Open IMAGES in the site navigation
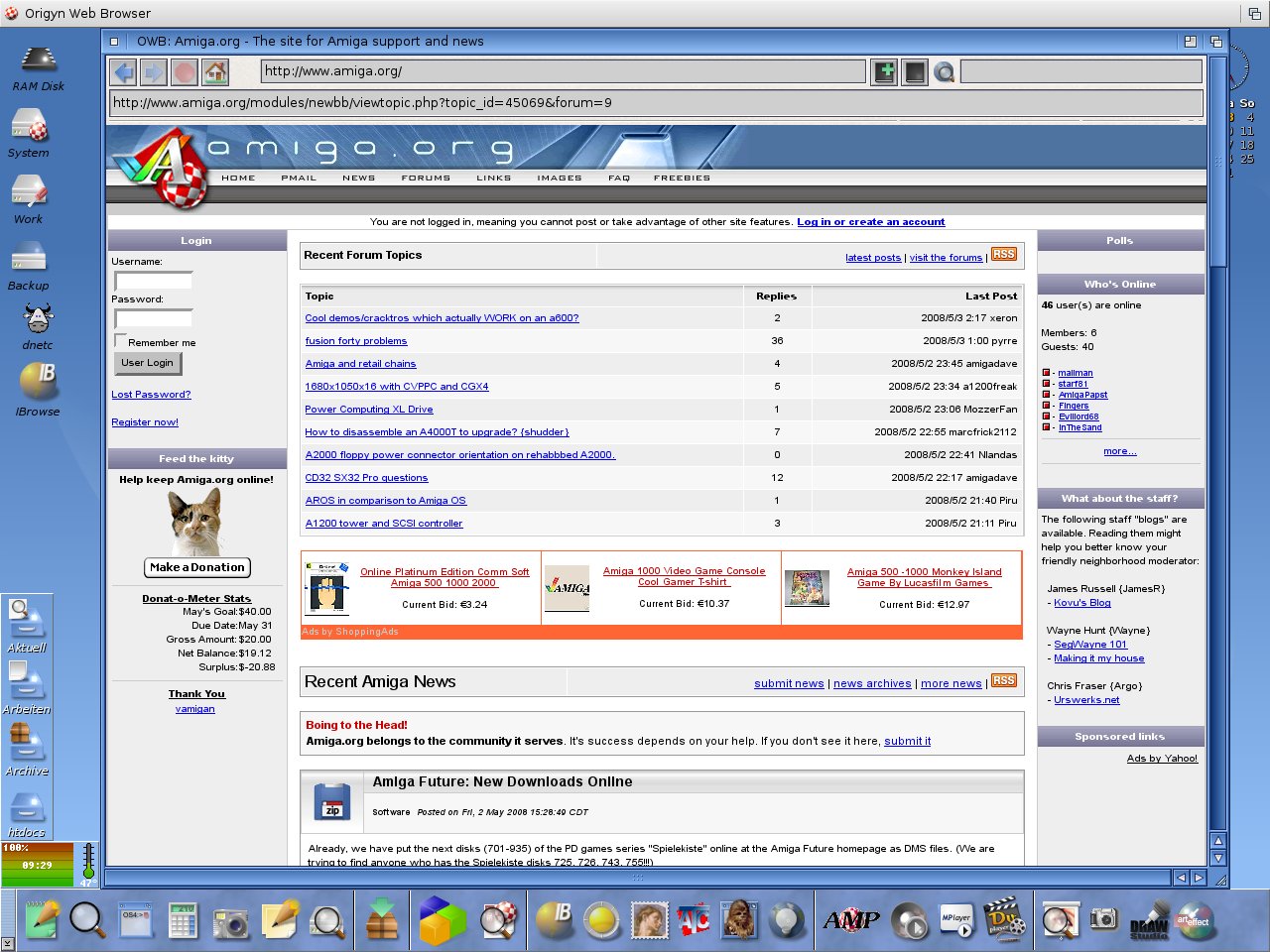Viewport: 1270px width, 952px height. (x=560, y=178)
